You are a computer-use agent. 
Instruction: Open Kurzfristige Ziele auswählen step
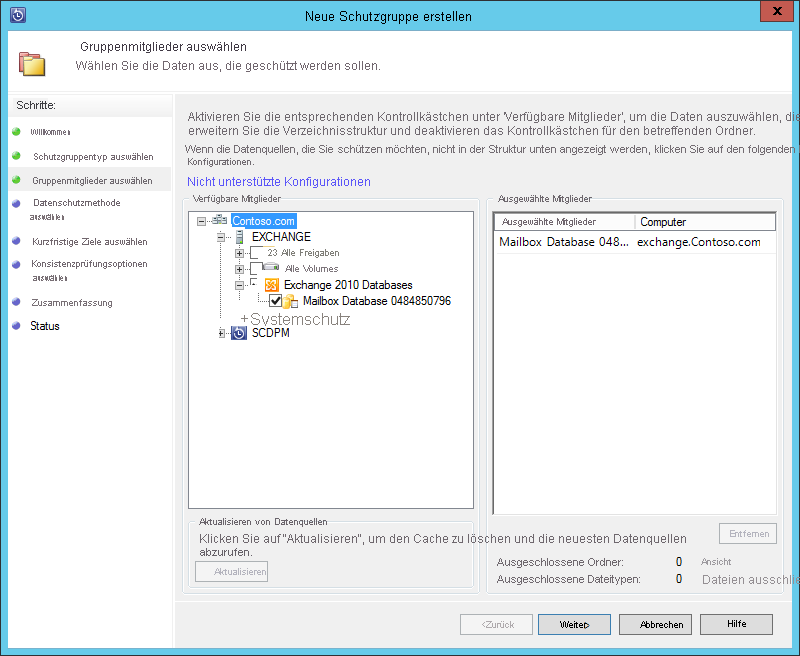pos(90,241)
